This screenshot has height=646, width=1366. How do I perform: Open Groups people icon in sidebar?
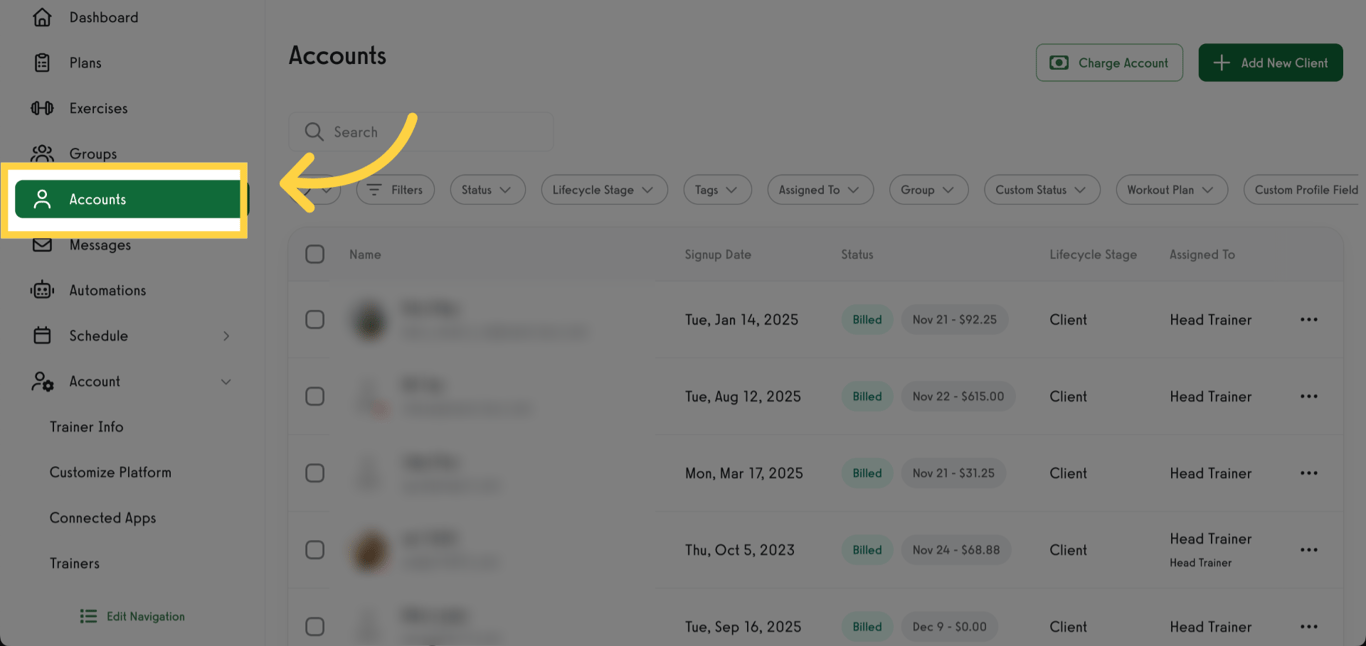point(42,153)
